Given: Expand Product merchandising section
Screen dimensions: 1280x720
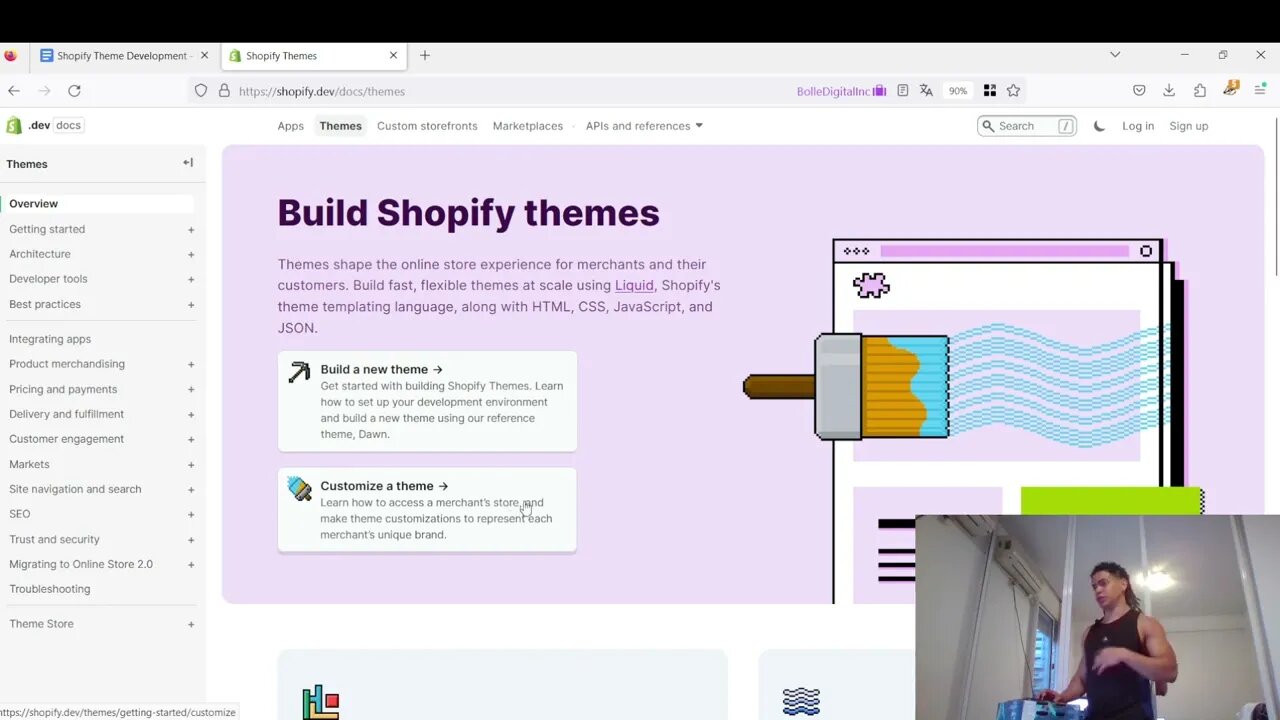Looking at the screenshot, I should [x=191, y=364].
